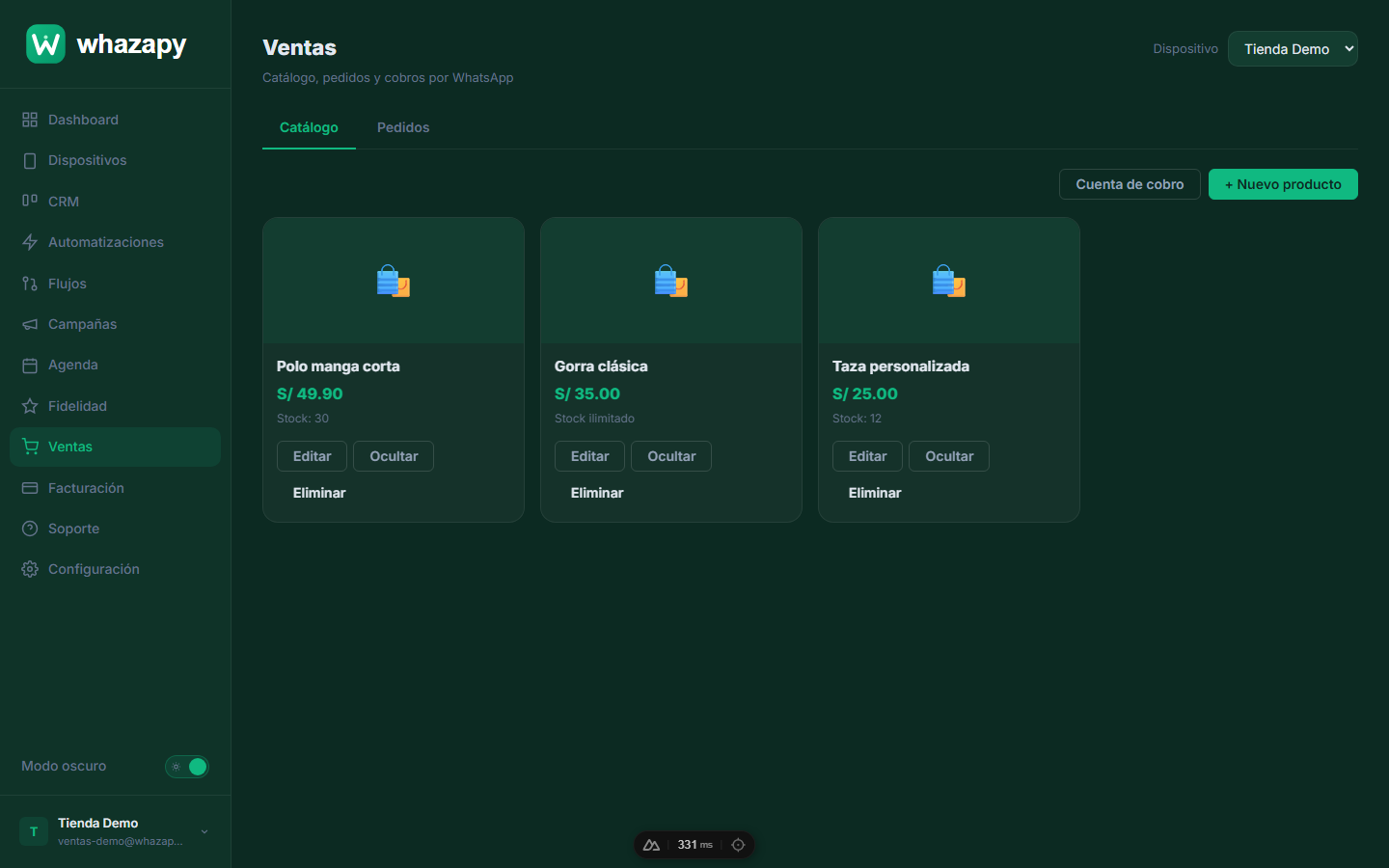Switch to the Catálogo tab

click(x=309, y=127)
